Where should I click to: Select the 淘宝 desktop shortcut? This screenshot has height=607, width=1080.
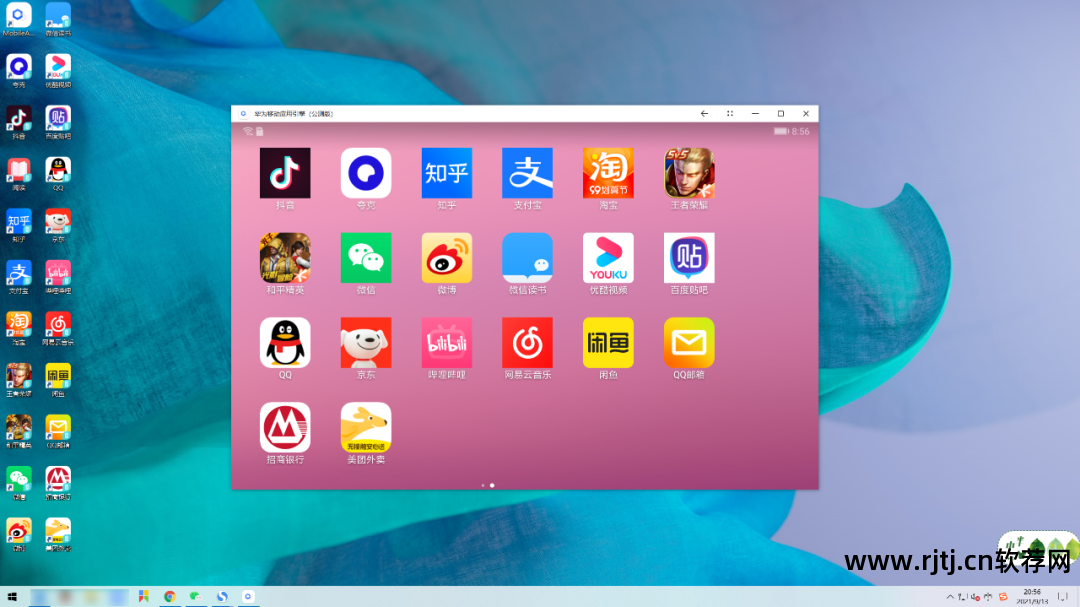point(19,329)
